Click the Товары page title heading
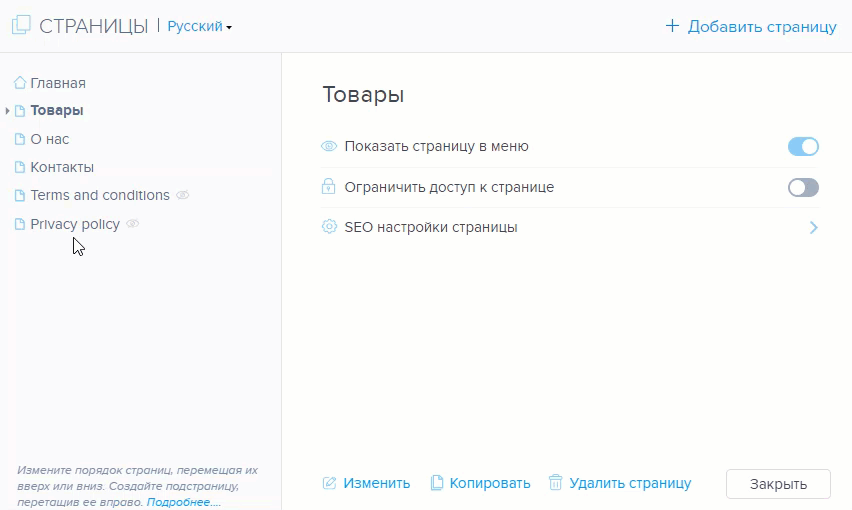 point(363,95)
